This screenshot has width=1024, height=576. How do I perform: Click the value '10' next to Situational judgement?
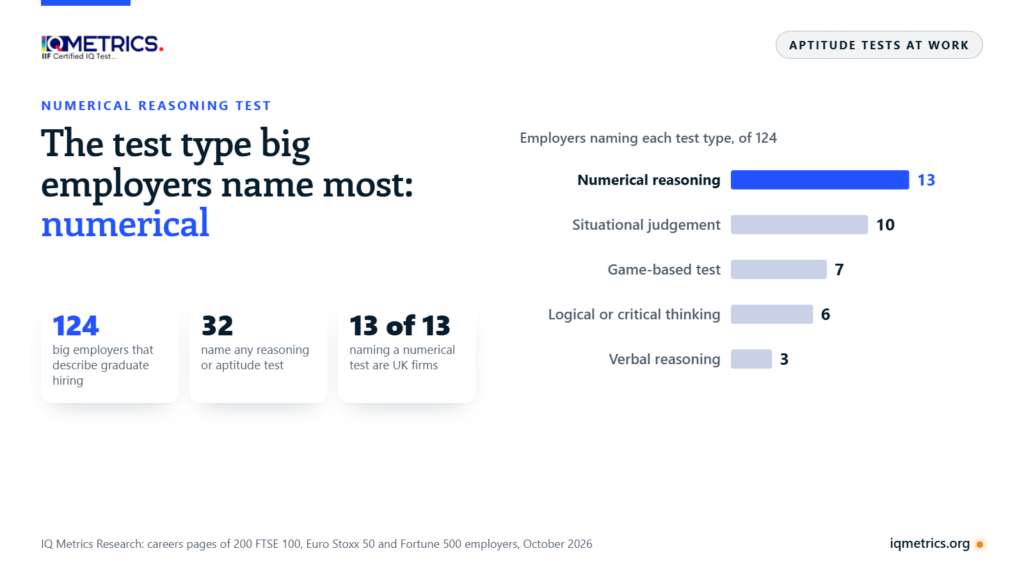click(885, 225)
